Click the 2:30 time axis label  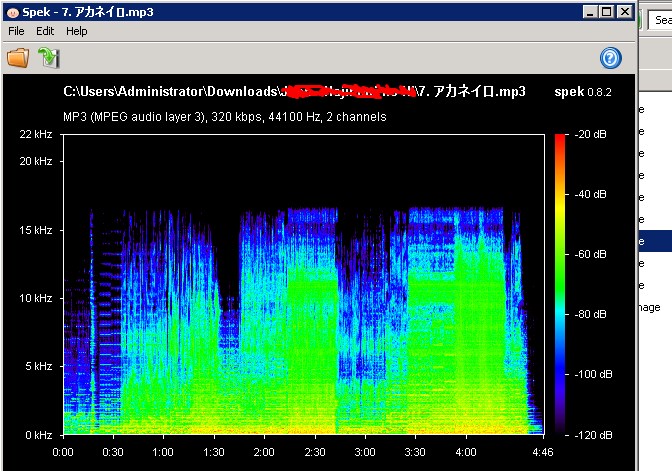(315, 452)
